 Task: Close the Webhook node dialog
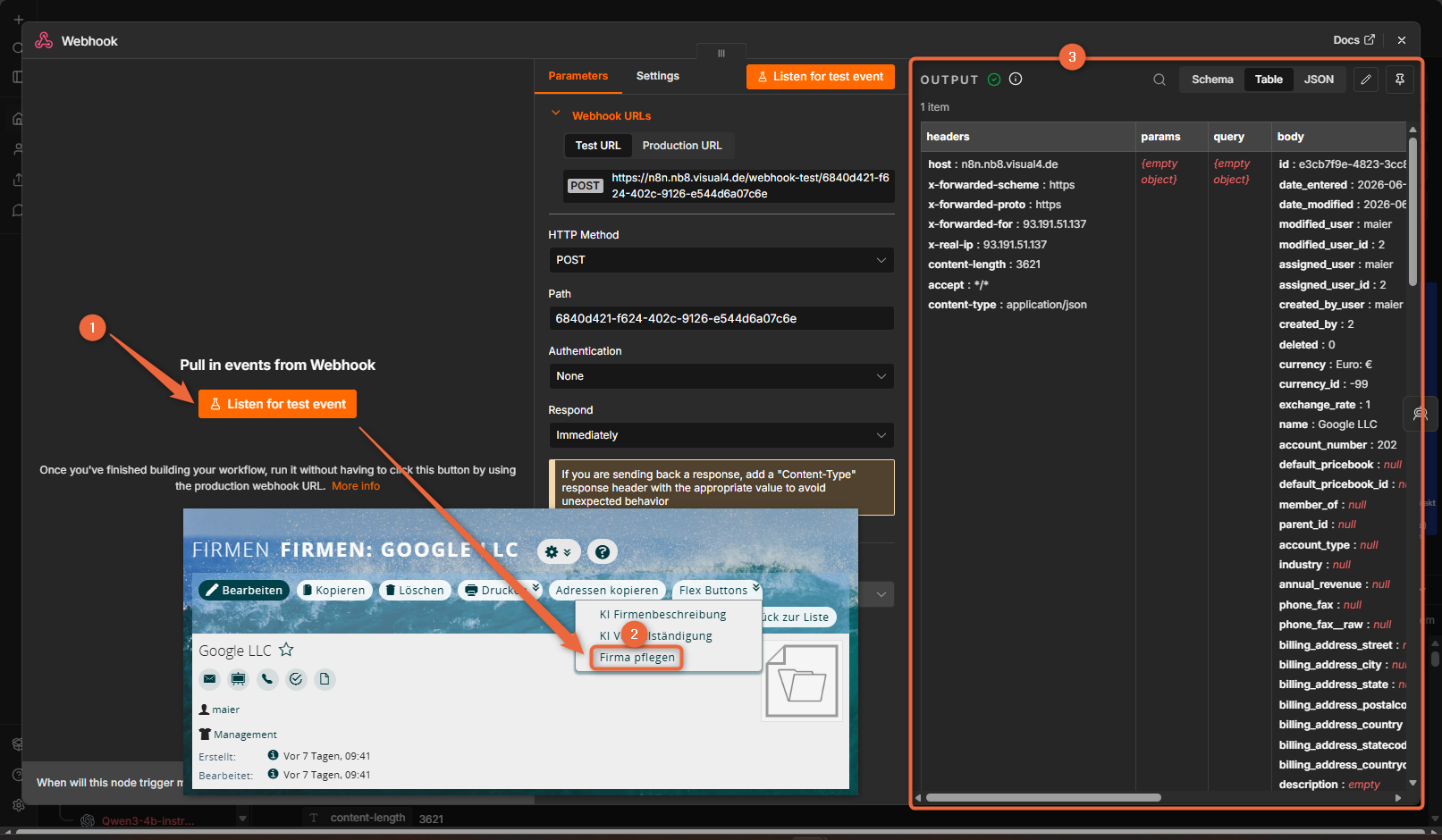(1402, 40)
